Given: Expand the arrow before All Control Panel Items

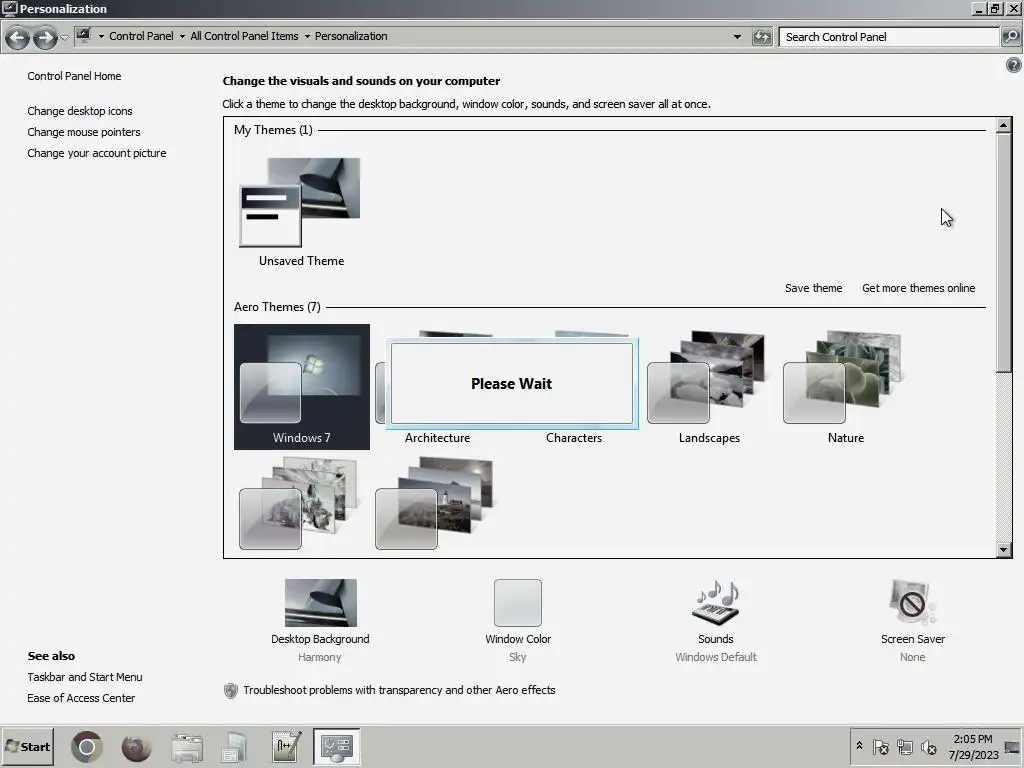Looking at the screenshot, I should tap(182, 37).
